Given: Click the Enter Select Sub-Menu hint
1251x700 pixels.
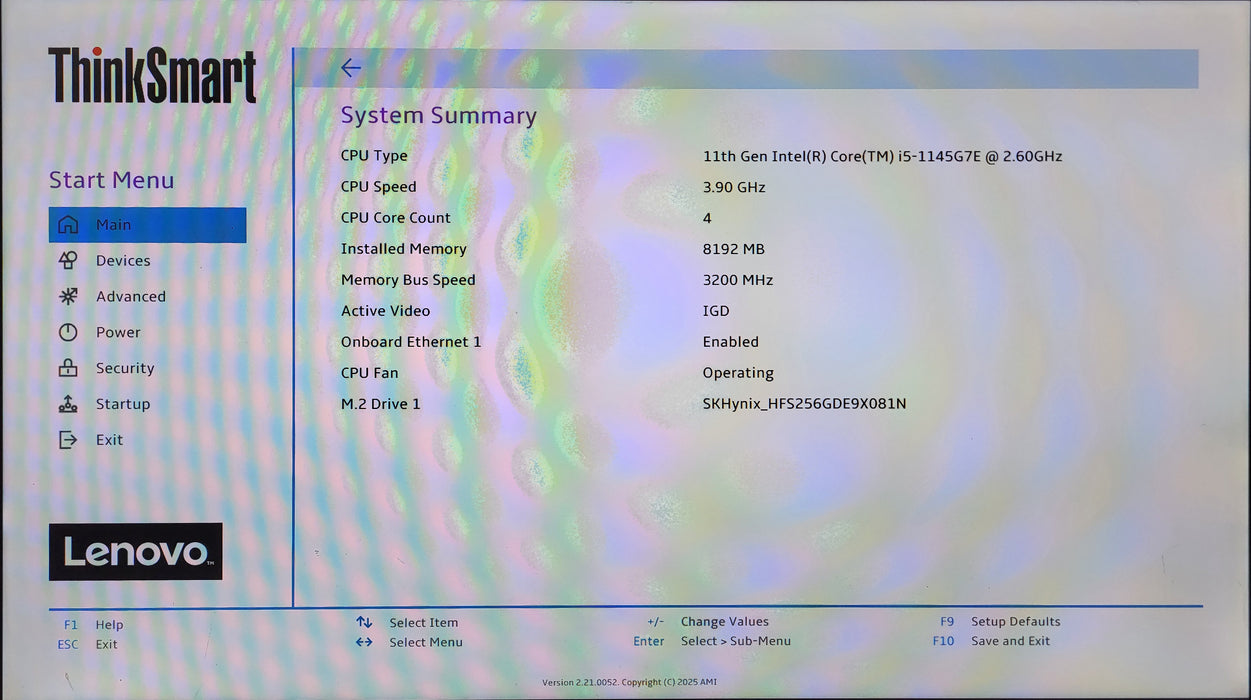Looking at the screenshot, I should tap(712, 641).
